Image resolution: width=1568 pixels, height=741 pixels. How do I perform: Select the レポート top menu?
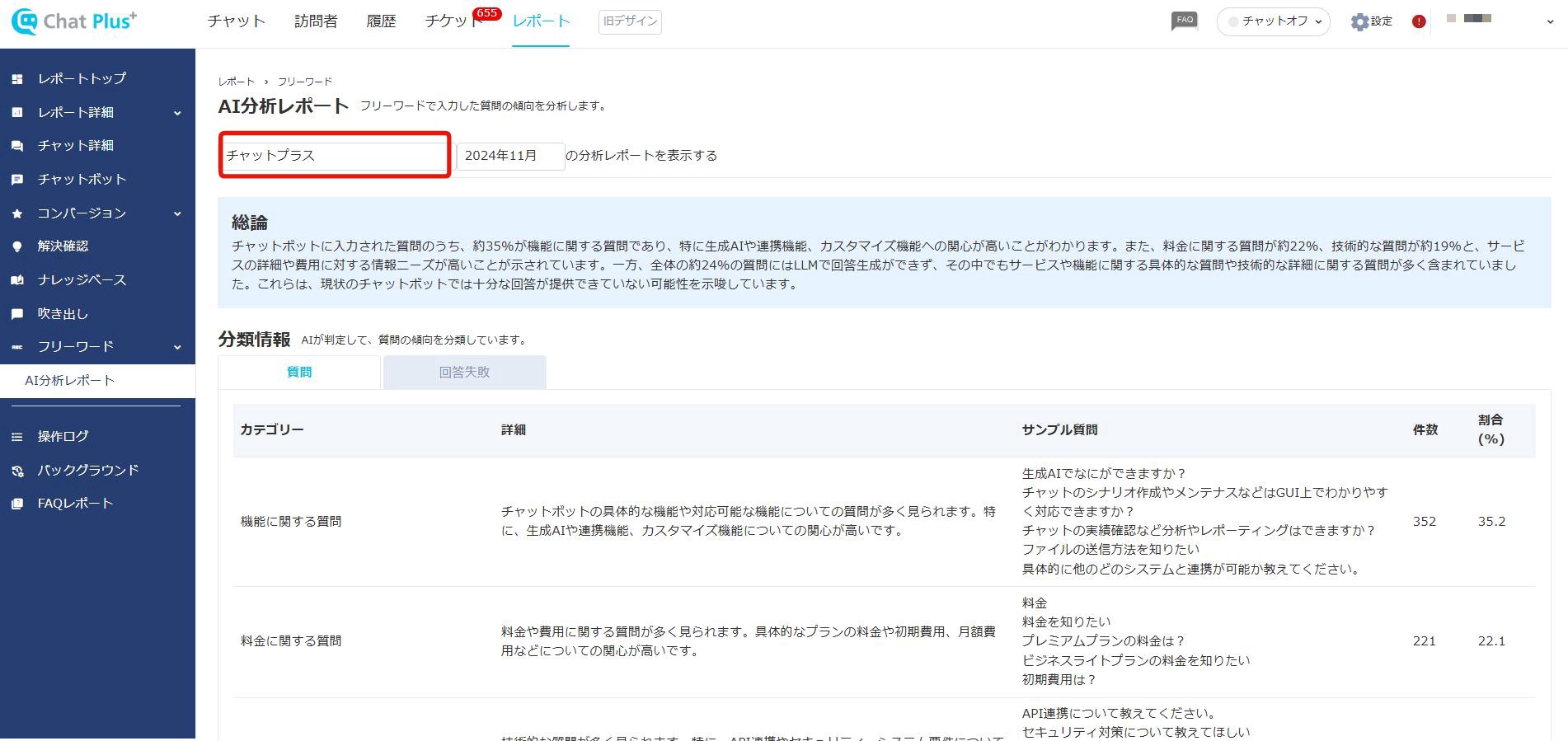[541, 21]
